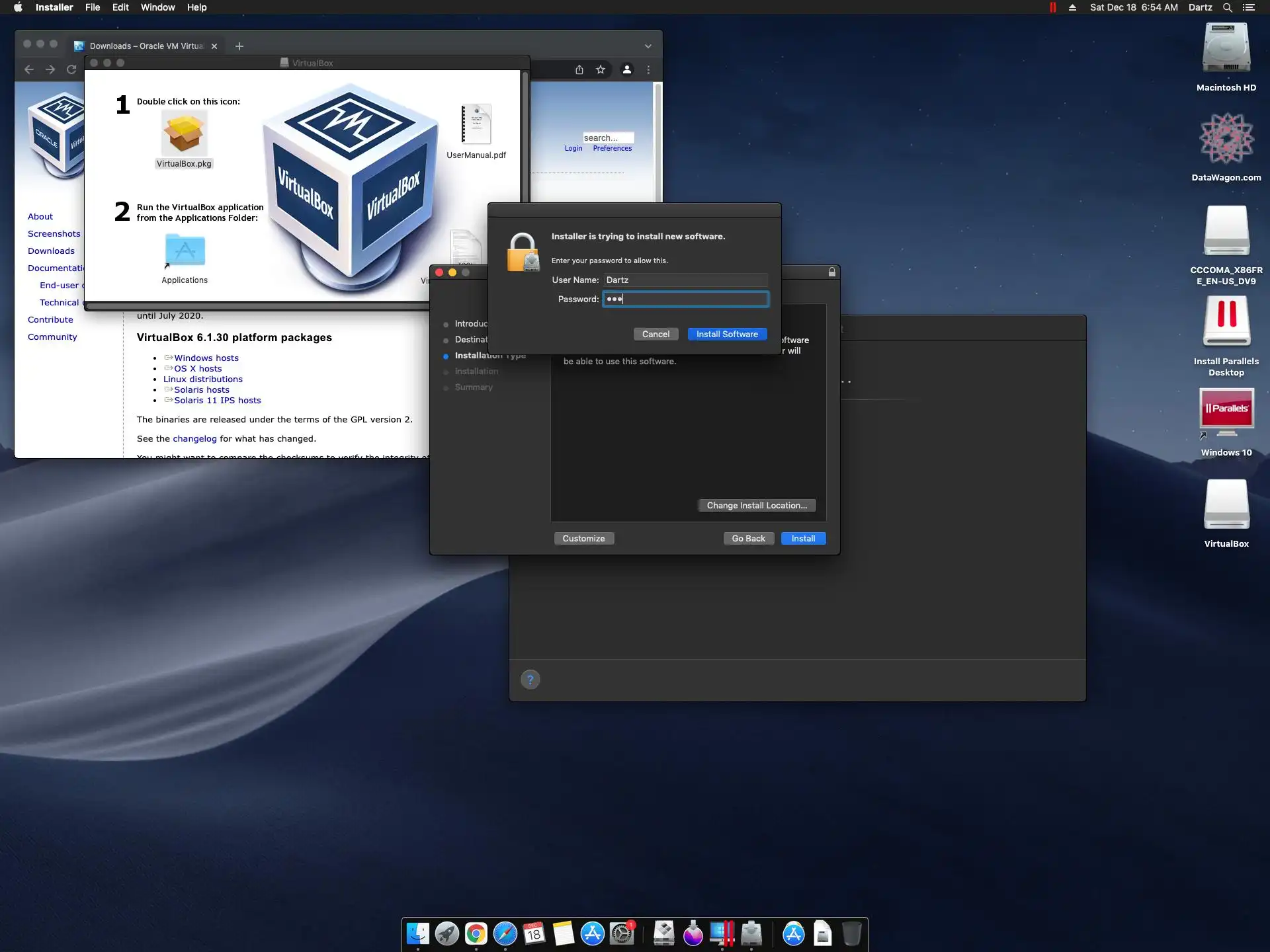Open the Chrome three-dot menu

click(648, 69)
